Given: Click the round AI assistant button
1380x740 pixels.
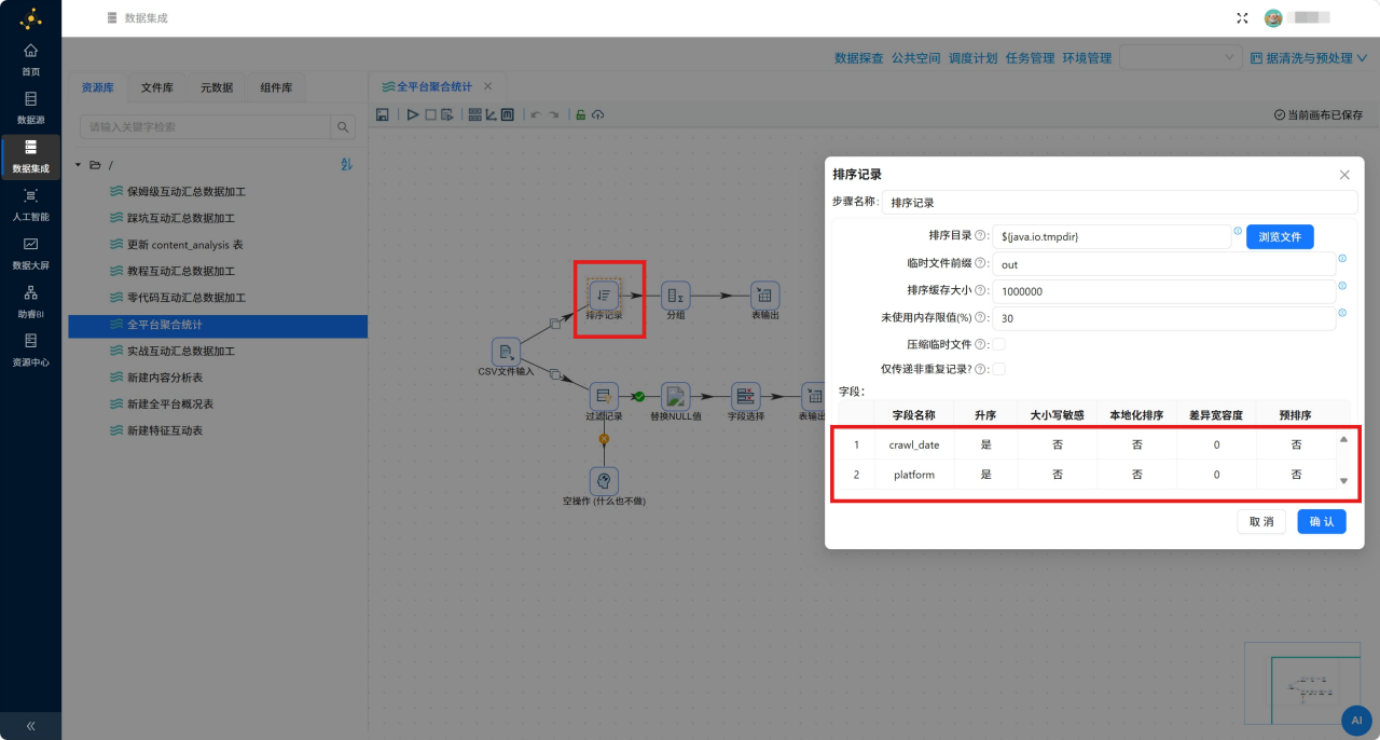Looking at the screenshot, I should (x=1356, y=719).
